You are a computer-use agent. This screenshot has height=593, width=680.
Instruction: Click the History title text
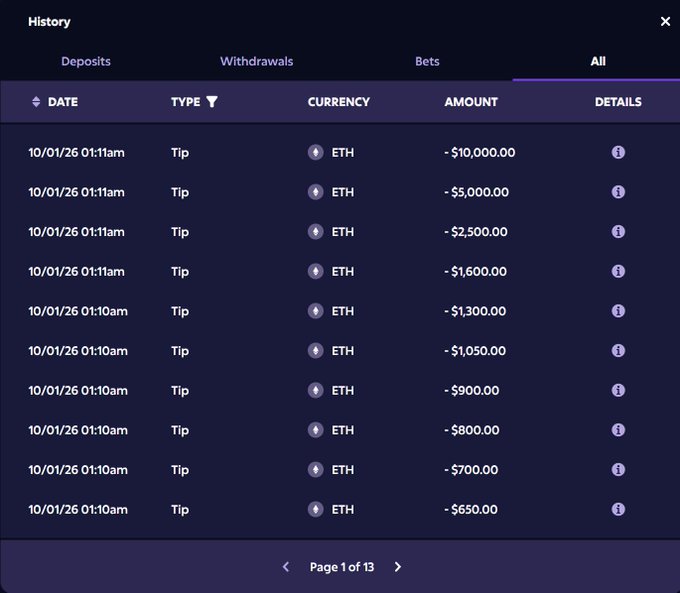click(x=49, y=21)
